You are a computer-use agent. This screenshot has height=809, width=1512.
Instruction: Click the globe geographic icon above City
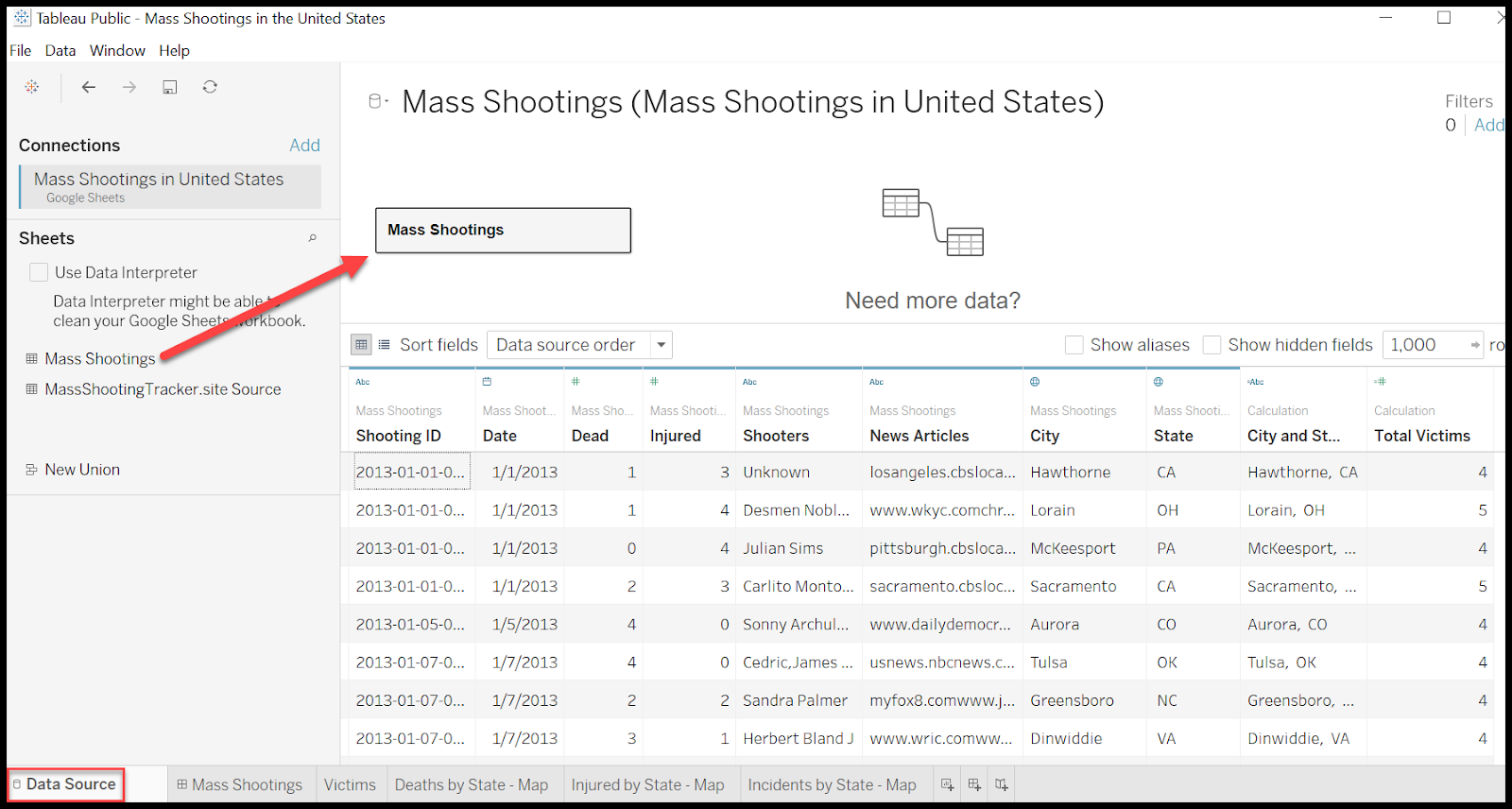pyautogui.click(x=1036, y=382)
